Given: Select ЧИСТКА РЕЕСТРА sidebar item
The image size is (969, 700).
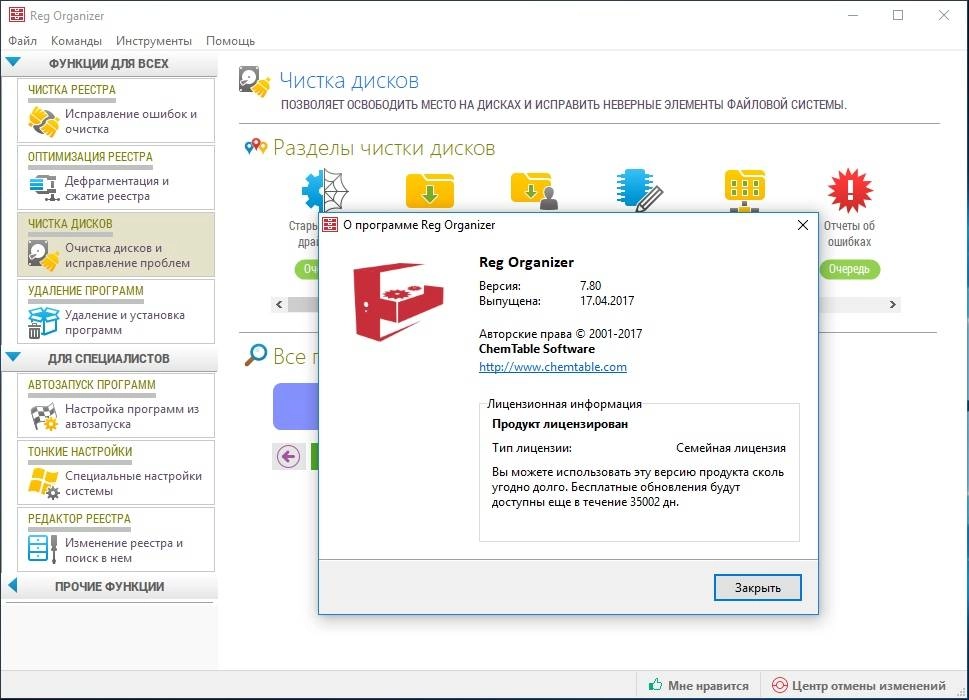Looking at the screenshot, I should (116, 110).
